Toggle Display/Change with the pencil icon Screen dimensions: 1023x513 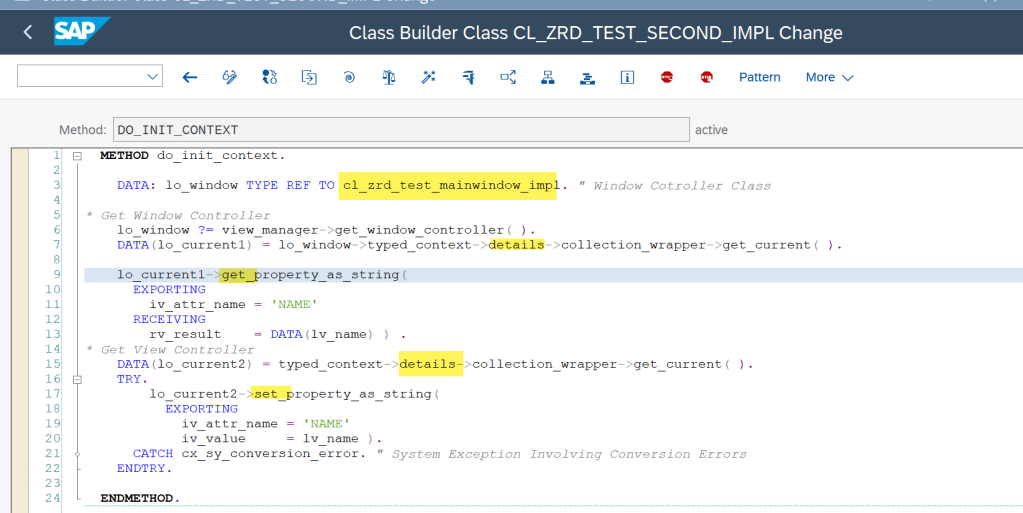click(230, 77)
